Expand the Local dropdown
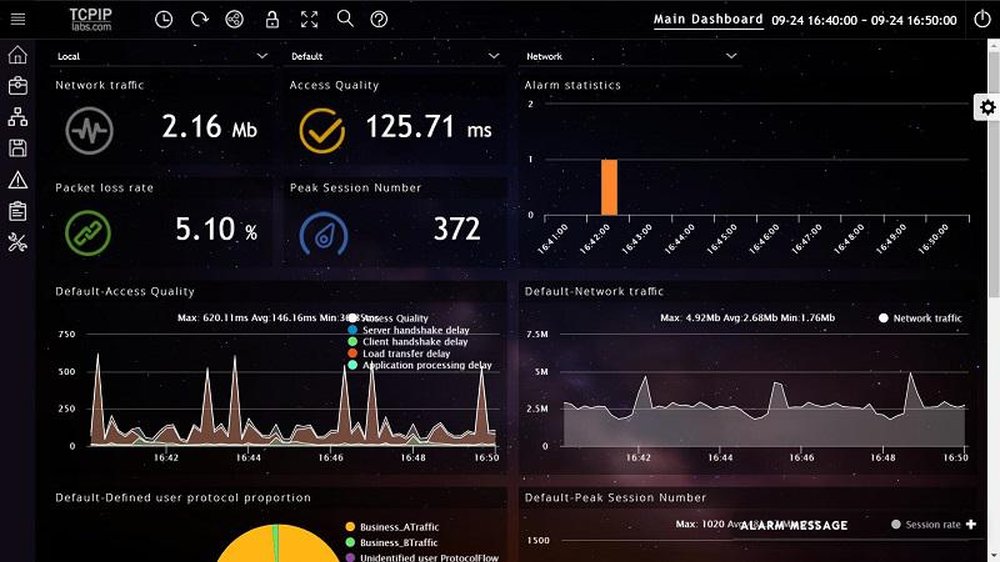The width and height of the screenshot is (1000, 562). coord(163,56)
